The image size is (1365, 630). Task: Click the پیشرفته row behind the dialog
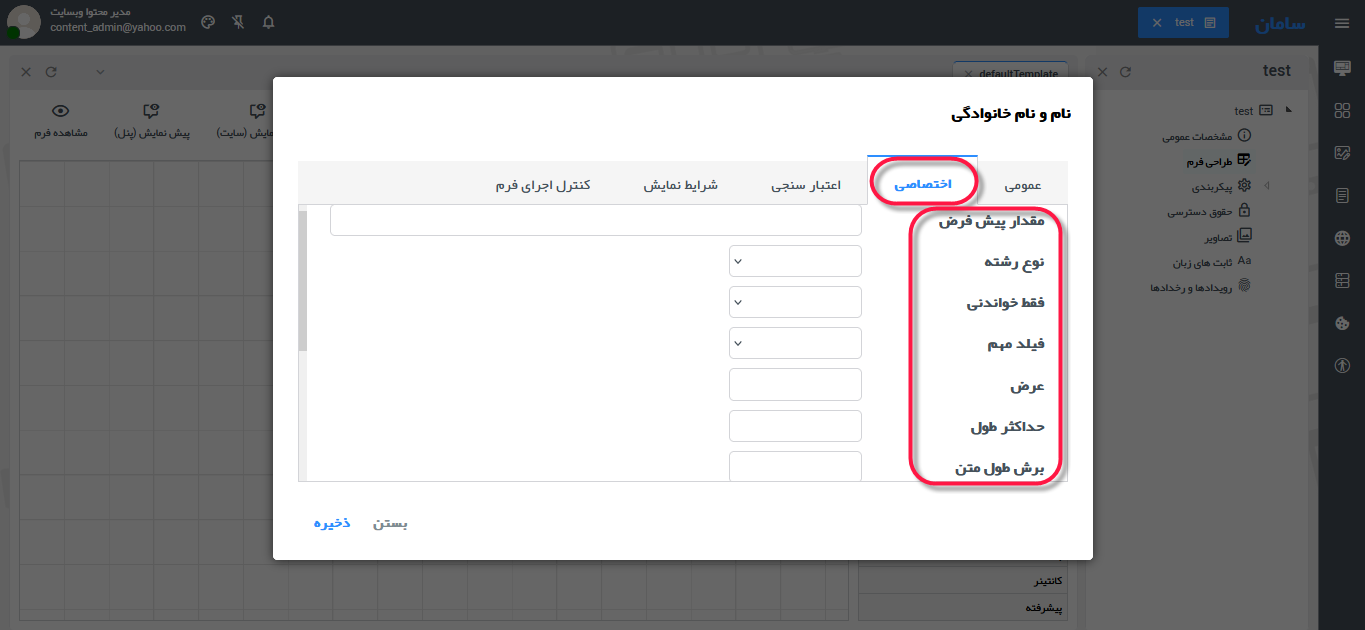point(963,607)
